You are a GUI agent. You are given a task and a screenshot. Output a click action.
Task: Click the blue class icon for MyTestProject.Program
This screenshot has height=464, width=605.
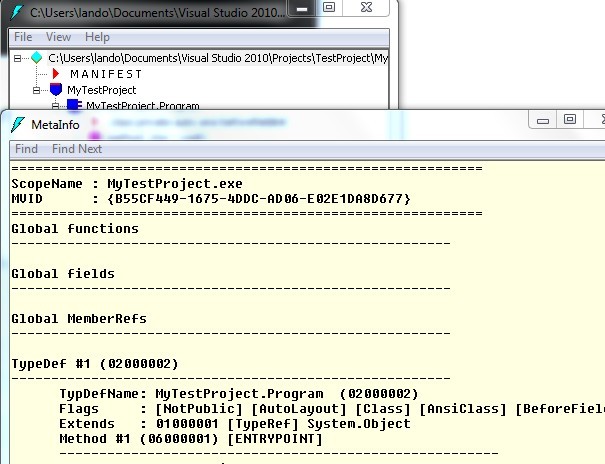click(74, 105)
